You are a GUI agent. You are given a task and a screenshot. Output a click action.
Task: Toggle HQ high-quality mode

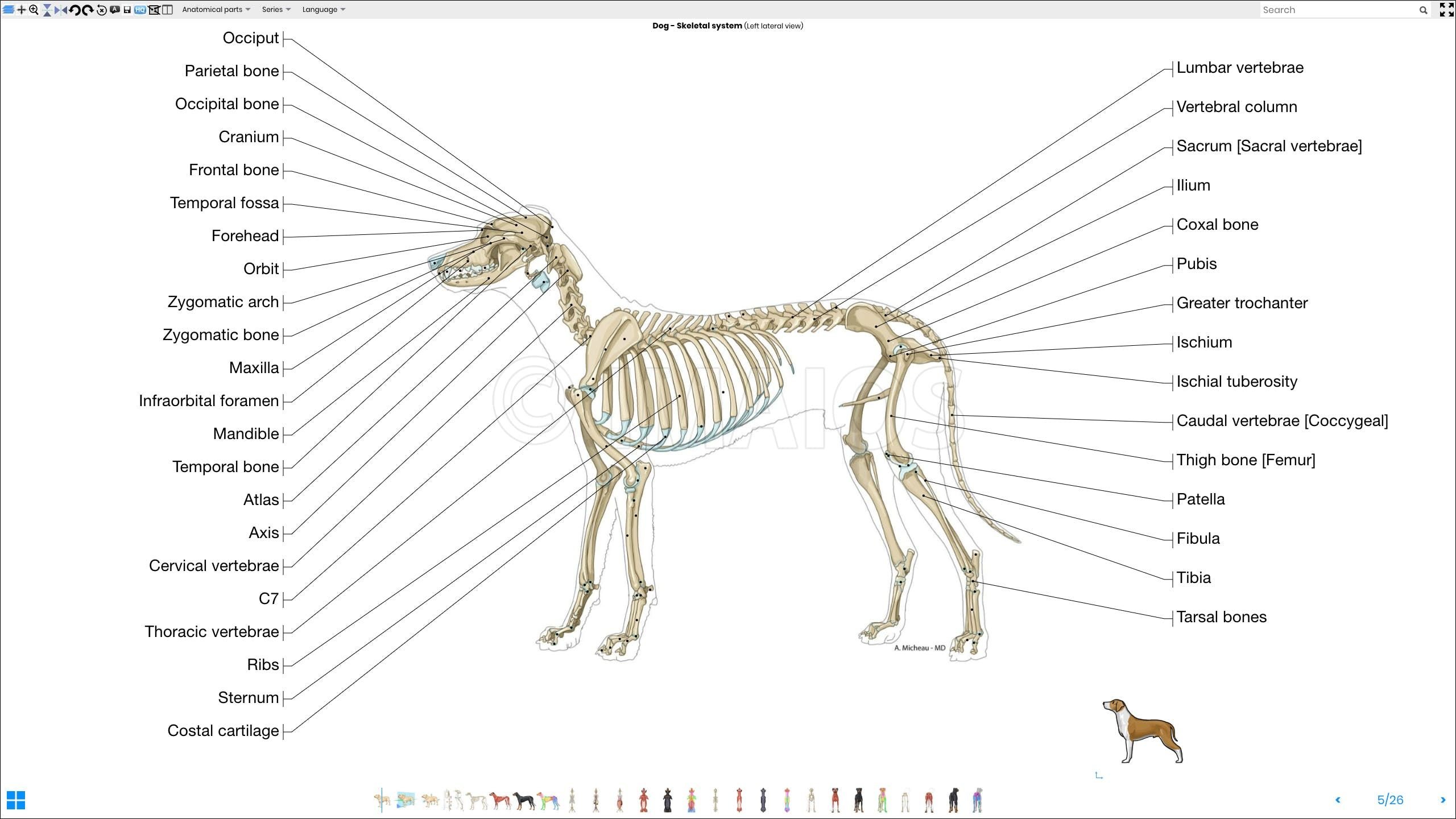pos(140,10)
